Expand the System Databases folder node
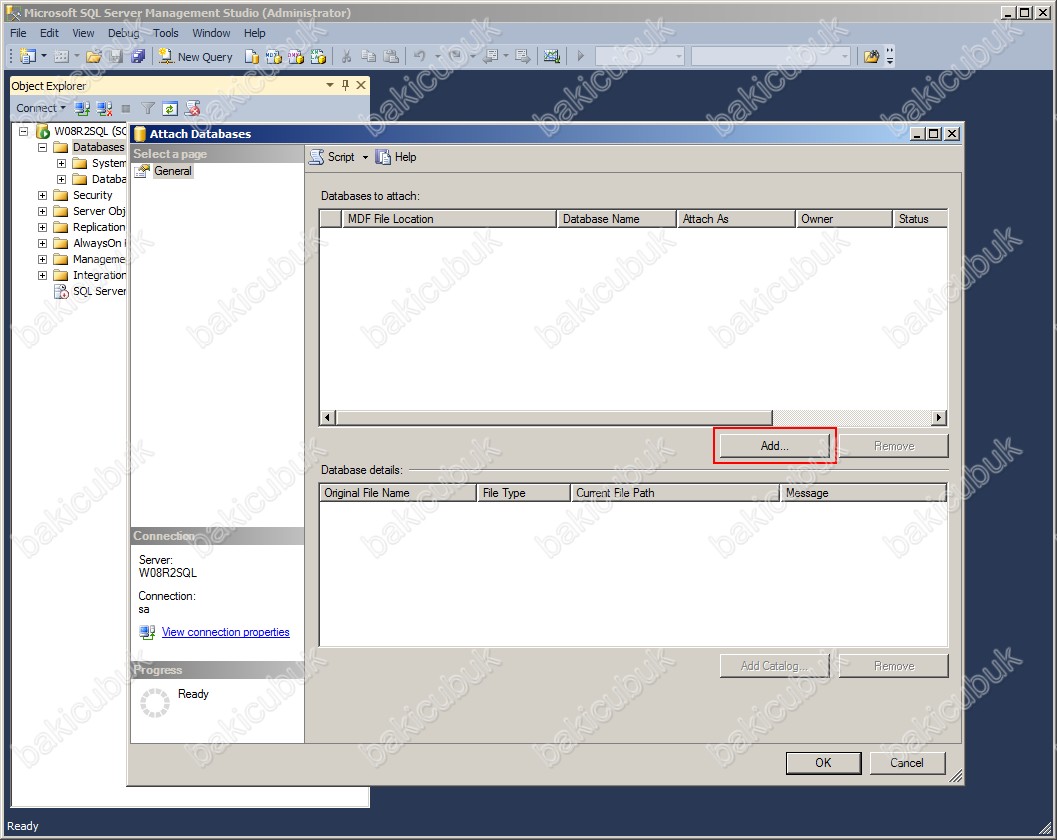The image size is (1057, 840). pos(61,163)
